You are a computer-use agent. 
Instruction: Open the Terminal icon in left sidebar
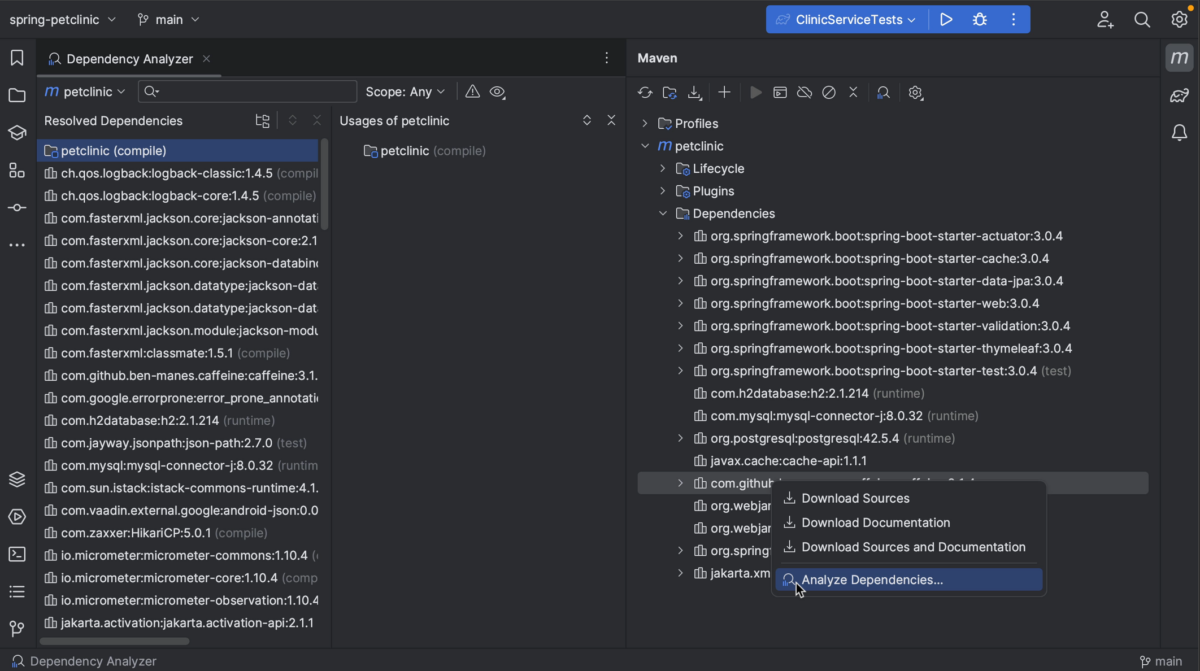(16, 554)
